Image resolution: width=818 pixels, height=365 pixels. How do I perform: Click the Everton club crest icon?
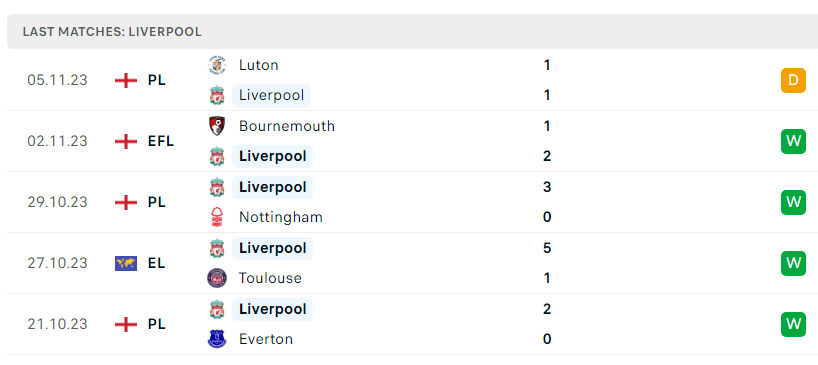click(x=217, y=339)
